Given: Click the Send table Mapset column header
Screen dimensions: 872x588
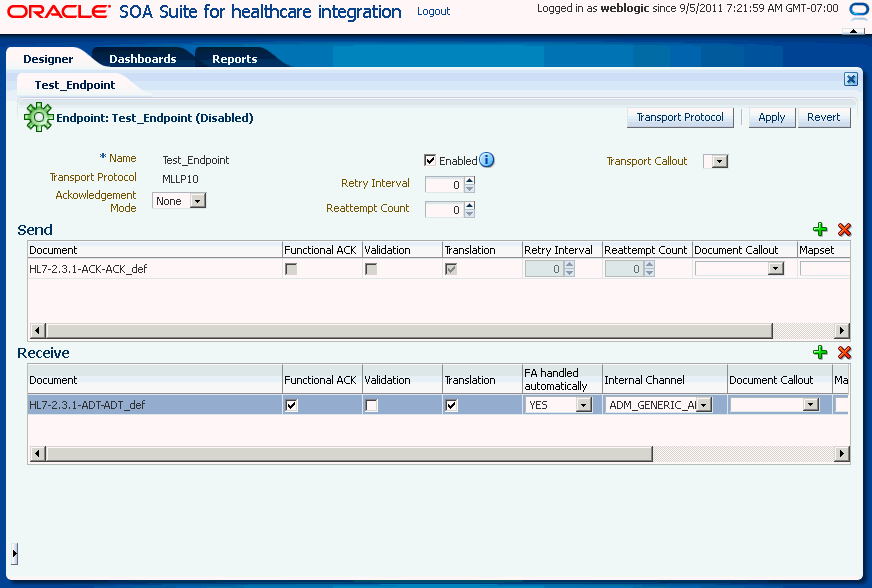Looking at the screenshot, I should (823, 250).
